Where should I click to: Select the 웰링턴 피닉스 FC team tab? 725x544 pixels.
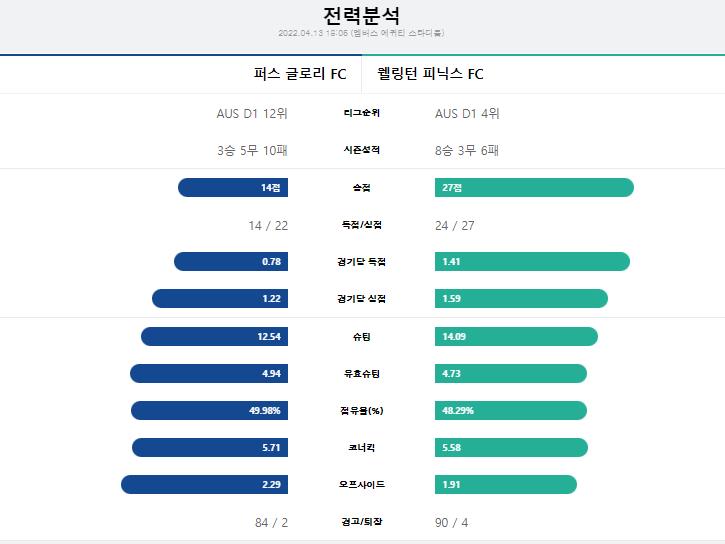(543, 74)
